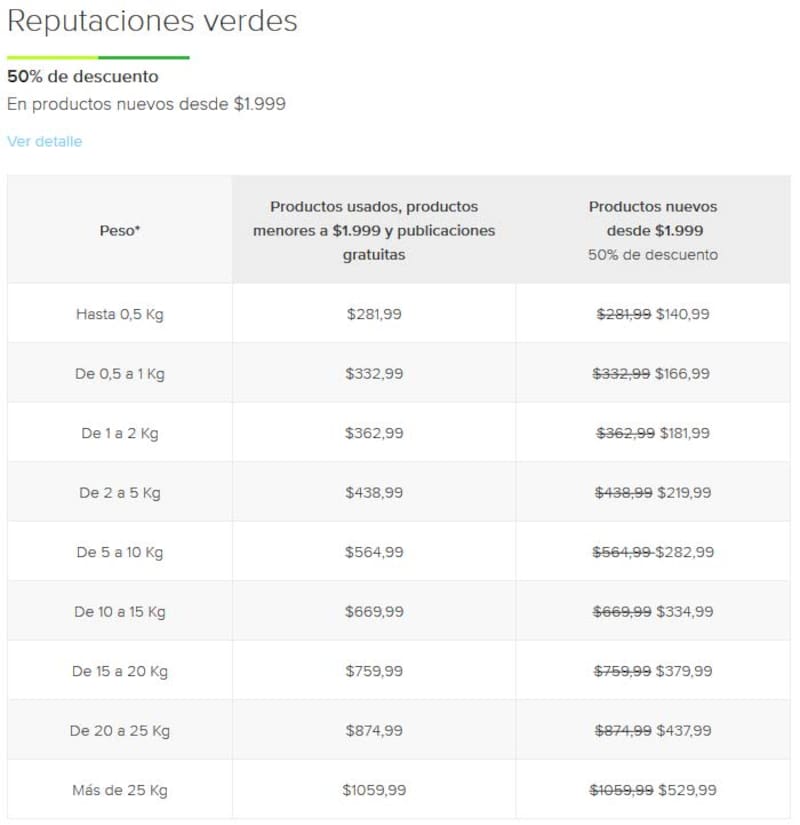Click the $281,99 used-products price
This screenshot has height=825, width=800.
(x=374, y=314)
